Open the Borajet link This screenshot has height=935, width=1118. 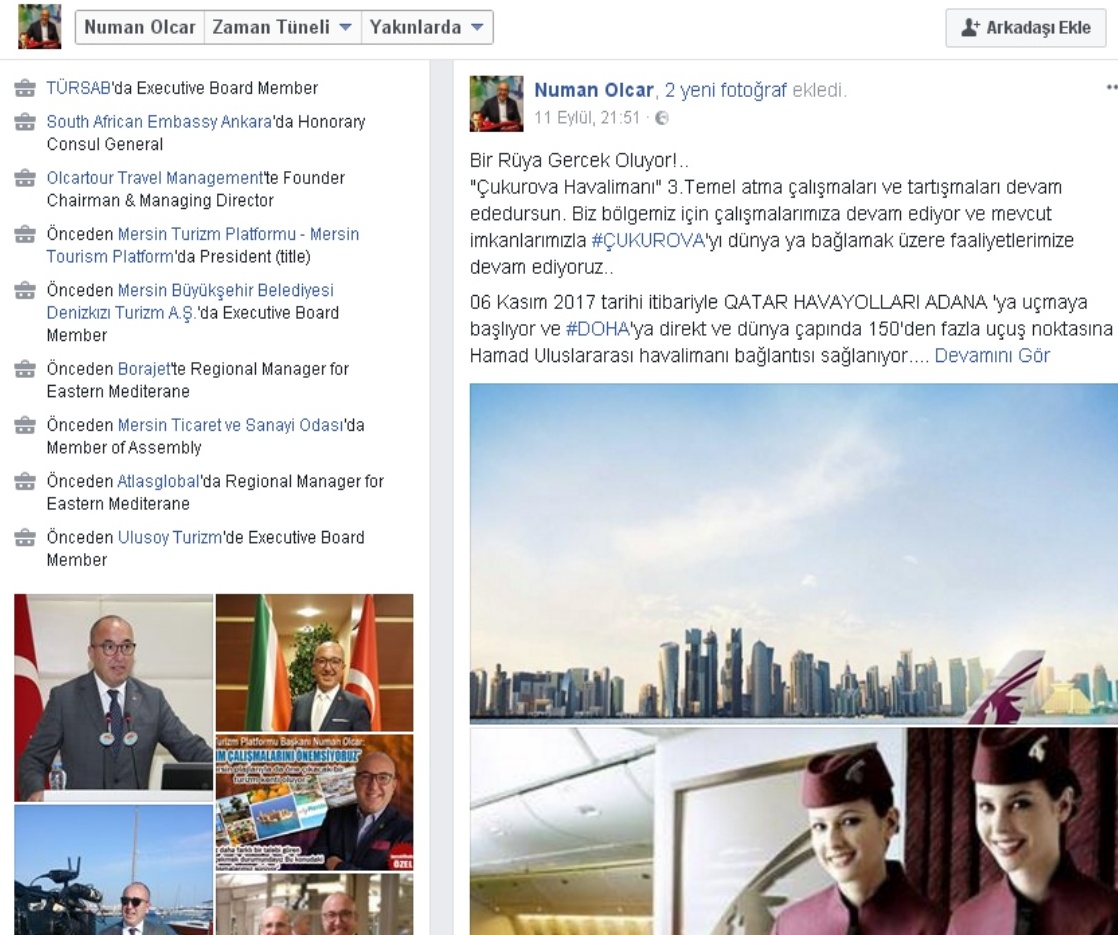[x=144, y=369]
